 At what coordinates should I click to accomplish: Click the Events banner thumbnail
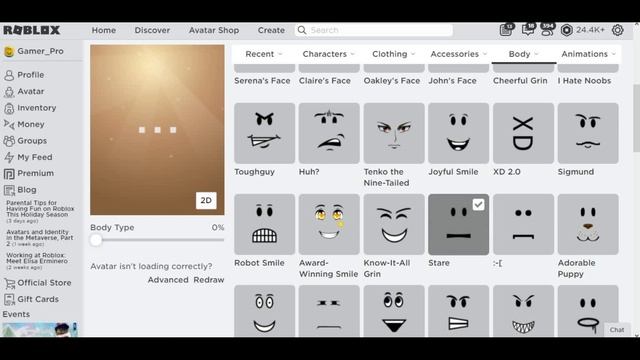coord(40,329)
